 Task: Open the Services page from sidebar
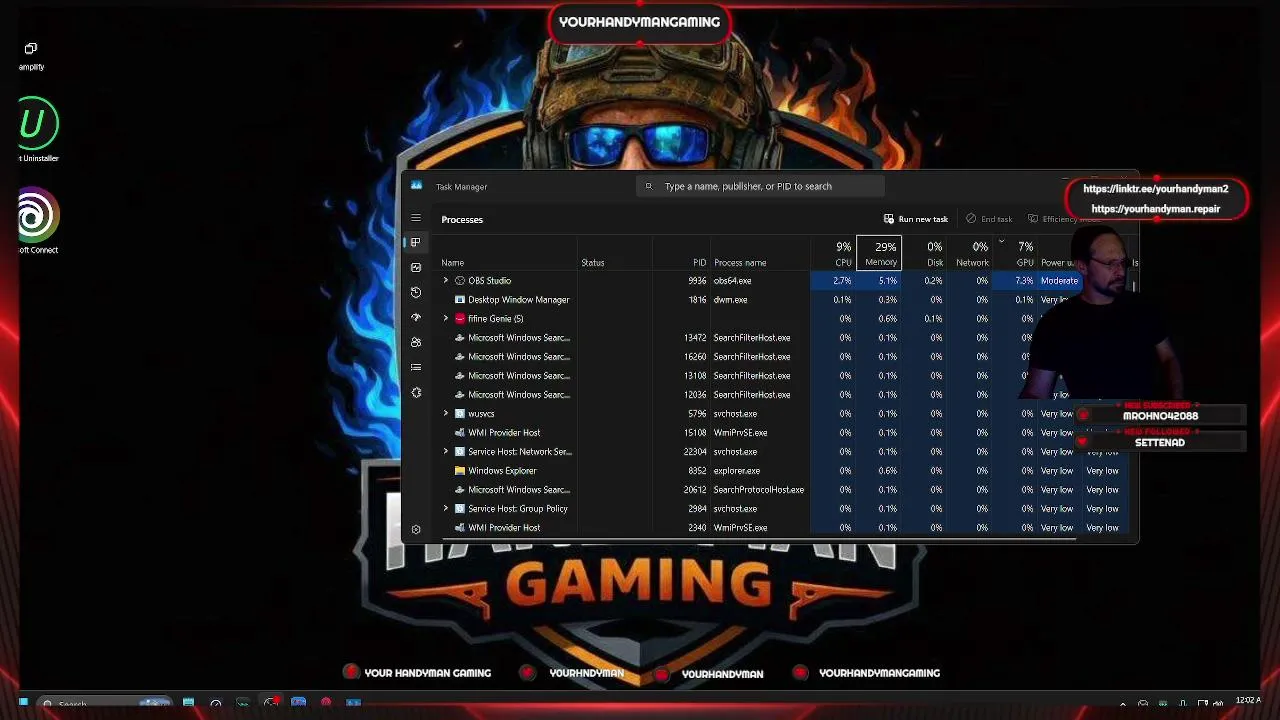[x=416, y=392]
